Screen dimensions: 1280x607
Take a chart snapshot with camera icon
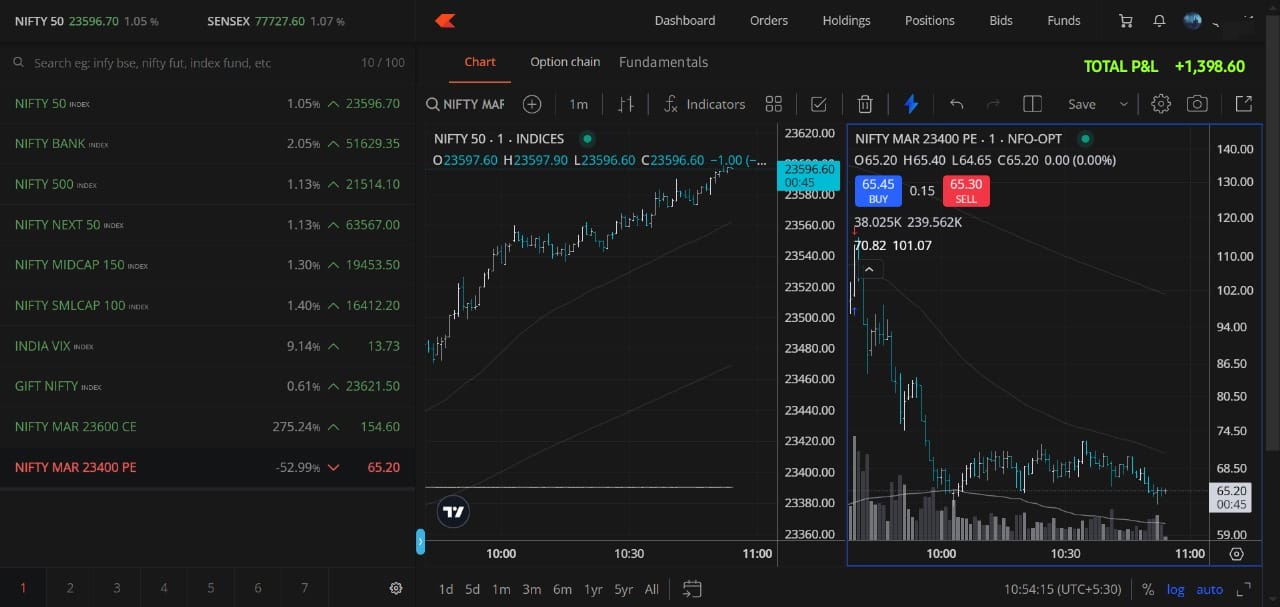click(1197, 104)
